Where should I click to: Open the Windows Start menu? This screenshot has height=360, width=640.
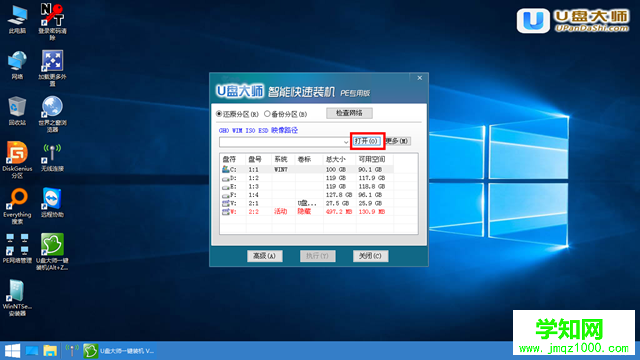[12, 351]
